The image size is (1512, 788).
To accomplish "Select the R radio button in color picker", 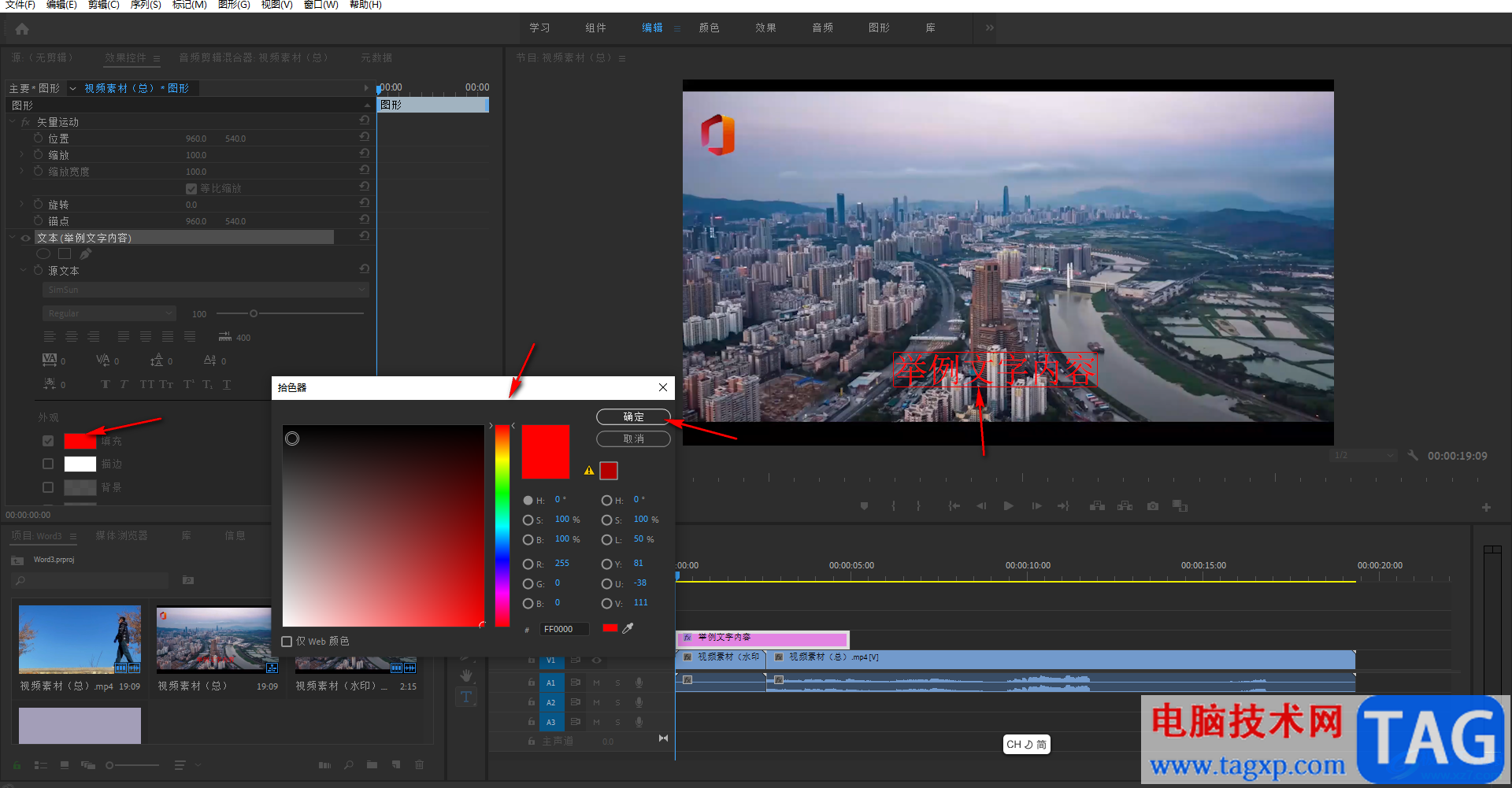I will (528, 564).
